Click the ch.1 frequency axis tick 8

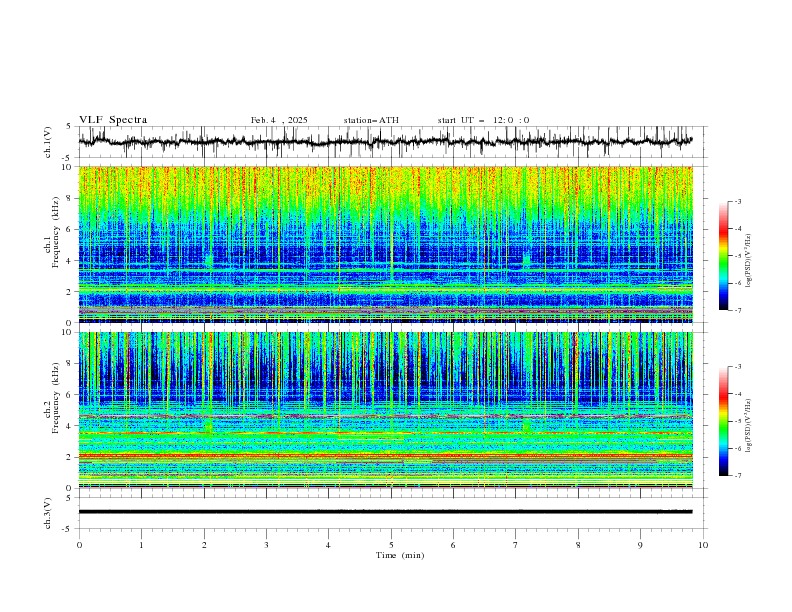point(70,198)
